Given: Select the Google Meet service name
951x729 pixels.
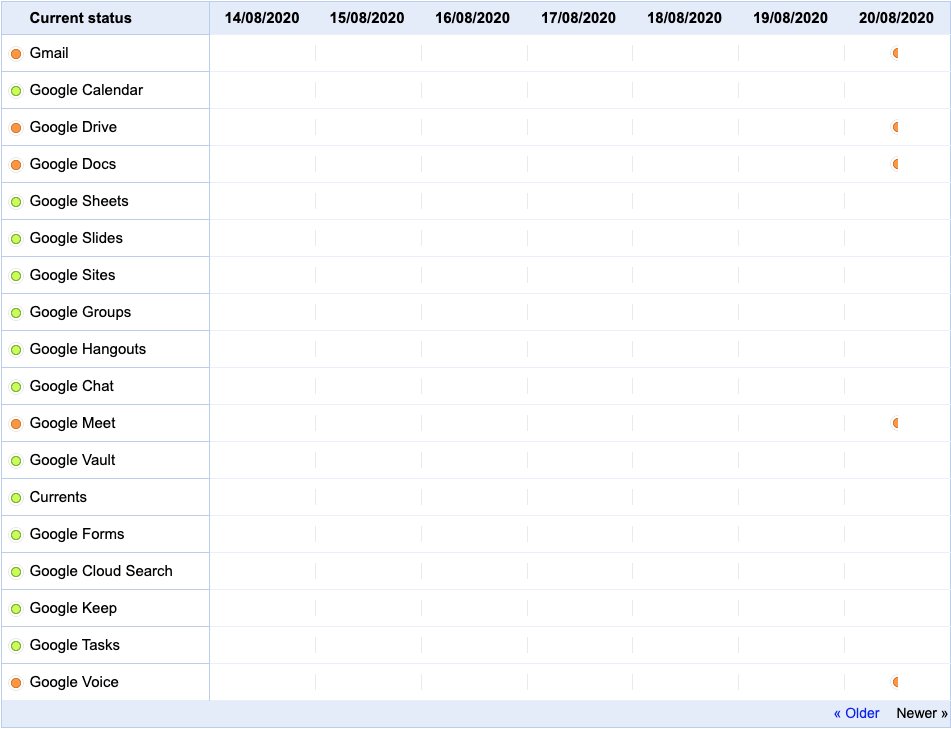Looking at the screenshot, I should (x=73, y=423).
